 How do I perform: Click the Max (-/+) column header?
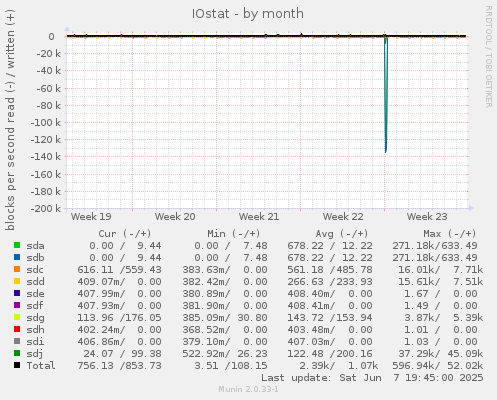click(x=450, y=233)
